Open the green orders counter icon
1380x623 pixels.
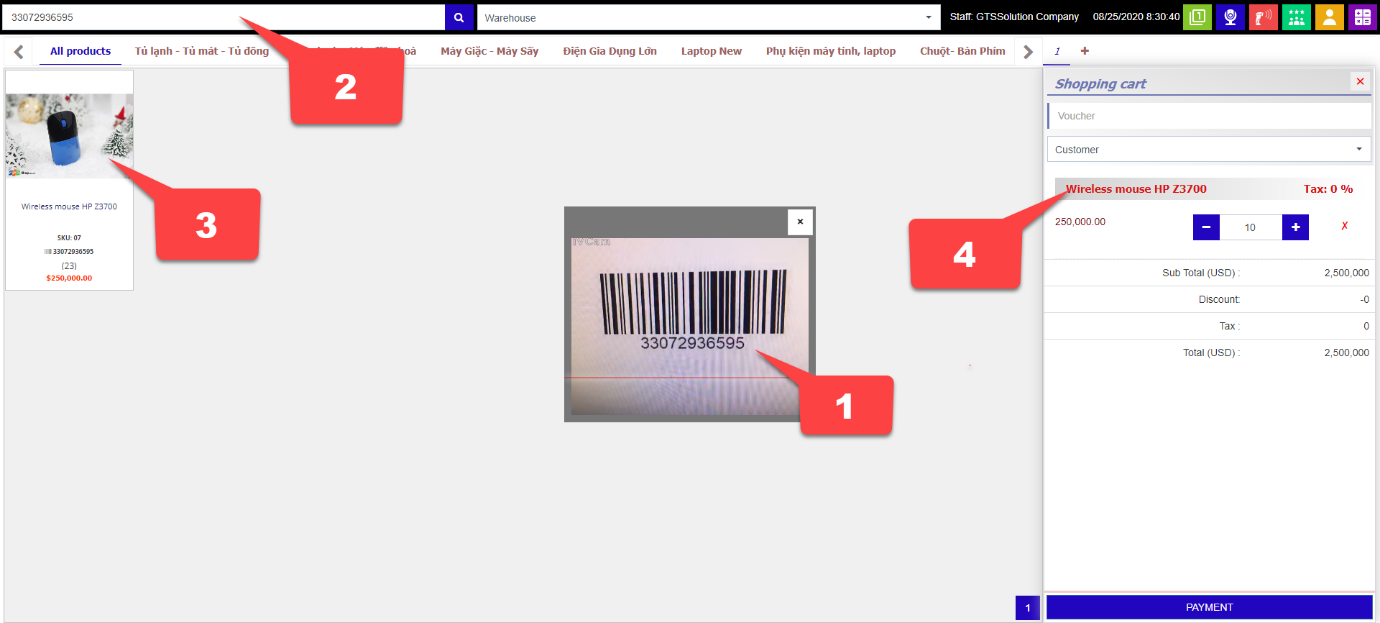pos(1197,17)
